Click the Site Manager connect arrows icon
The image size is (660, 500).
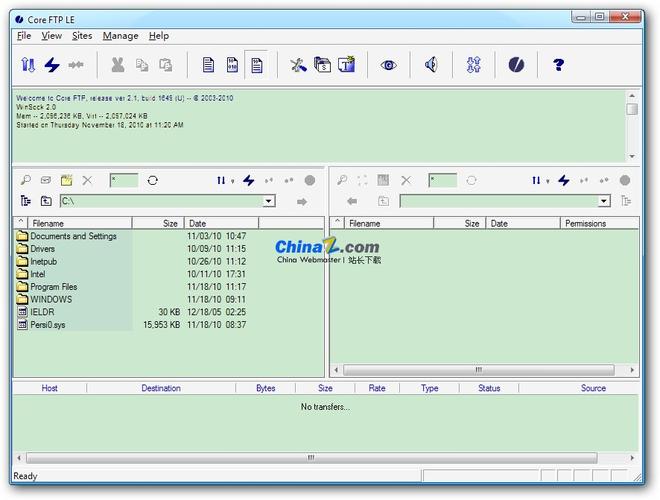[x=28, y=65]
